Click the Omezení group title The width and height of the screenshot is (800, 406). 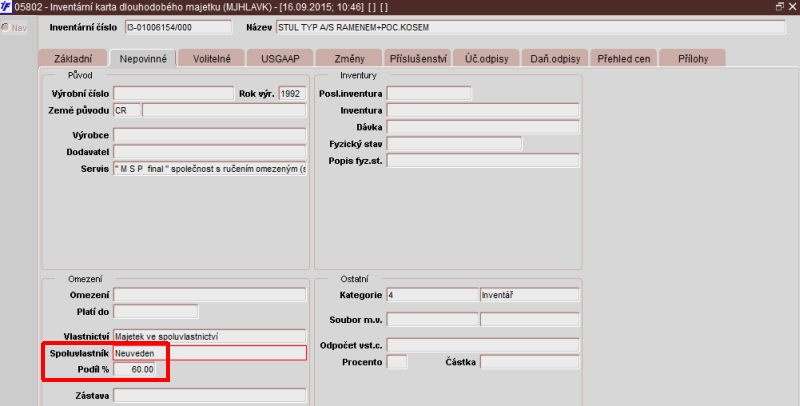tap(85, 279)
